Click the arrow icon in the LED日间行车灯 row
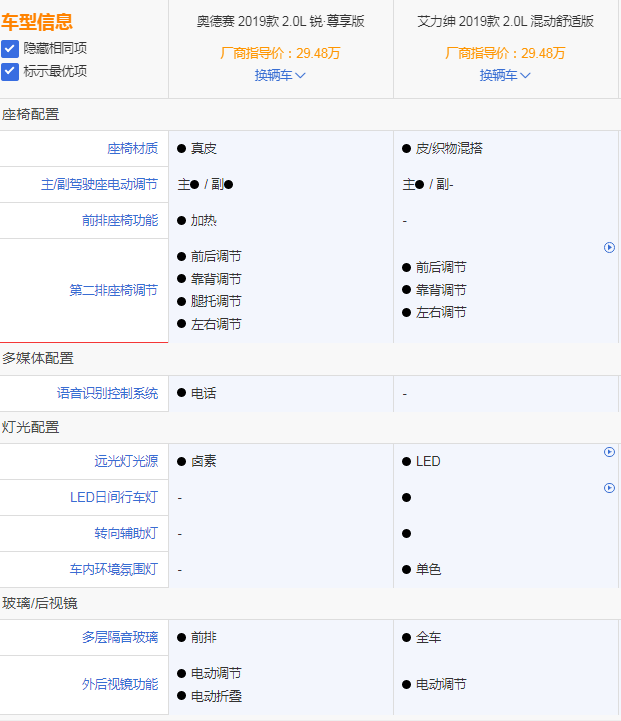 (609, 488)
